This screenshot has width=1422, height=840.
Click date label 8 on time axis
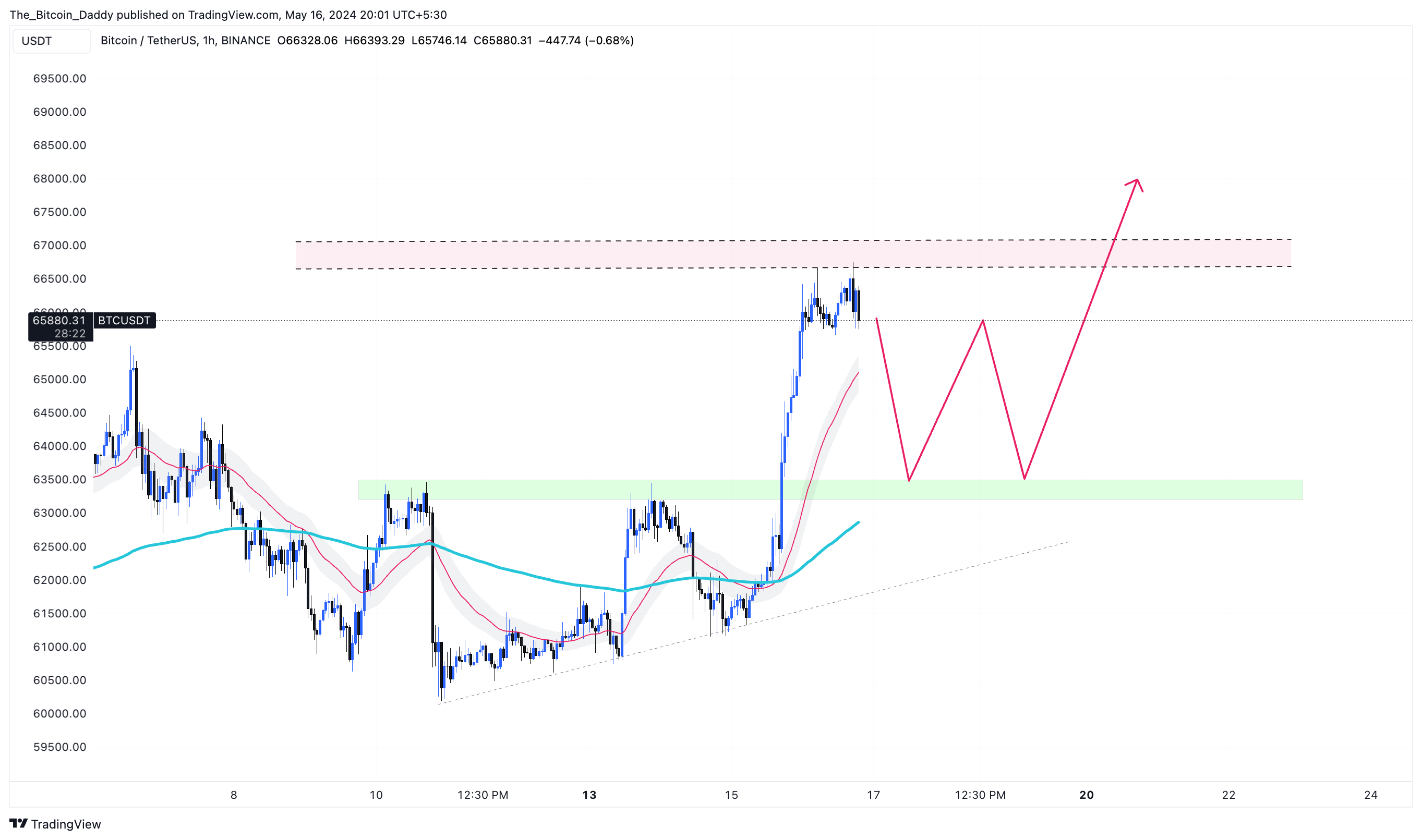point(234,795)
